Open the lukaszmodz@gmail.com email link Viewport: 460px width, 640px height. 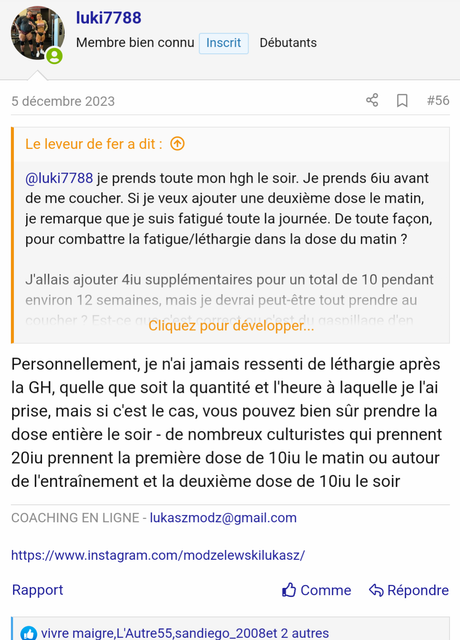click(223, 518)
